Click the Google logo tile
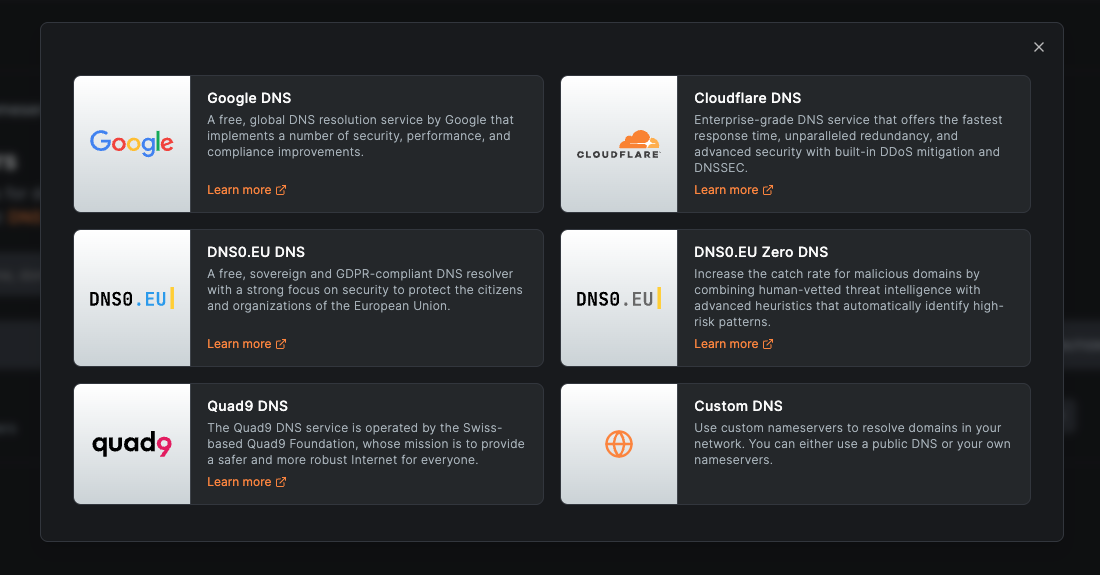The height and width of the screenshot is (575, 1100). 132,144
